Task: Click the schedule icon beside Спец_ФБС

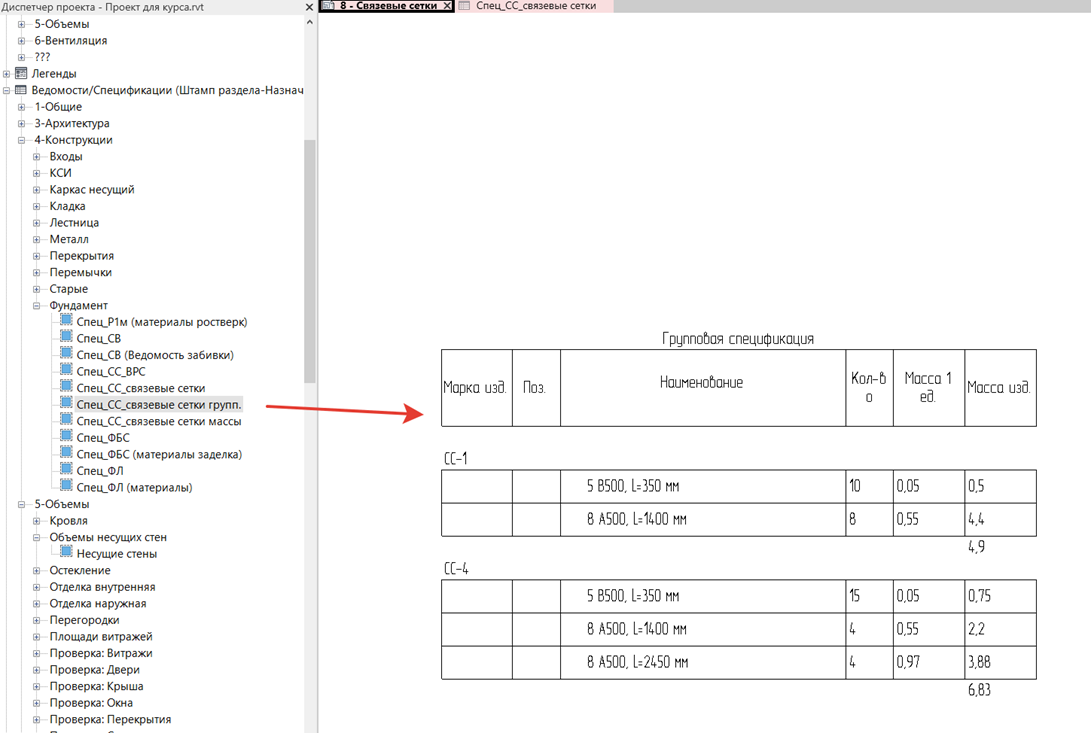Action: point(66,436)
